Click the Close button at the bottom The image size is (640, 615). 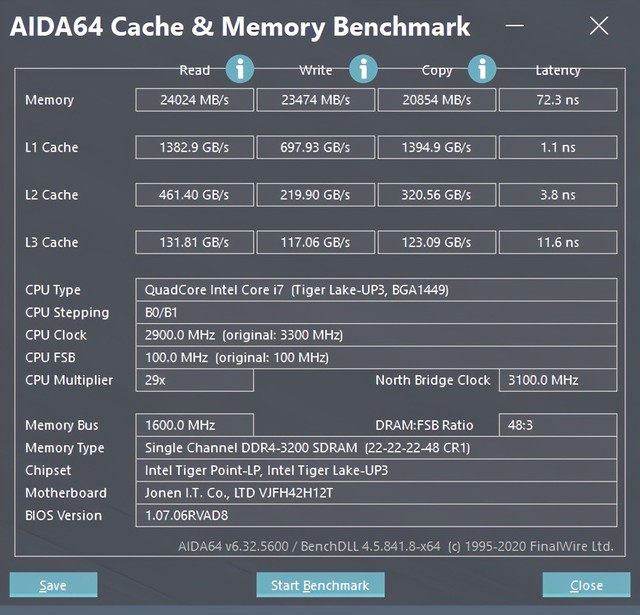[x=586, y=585]
